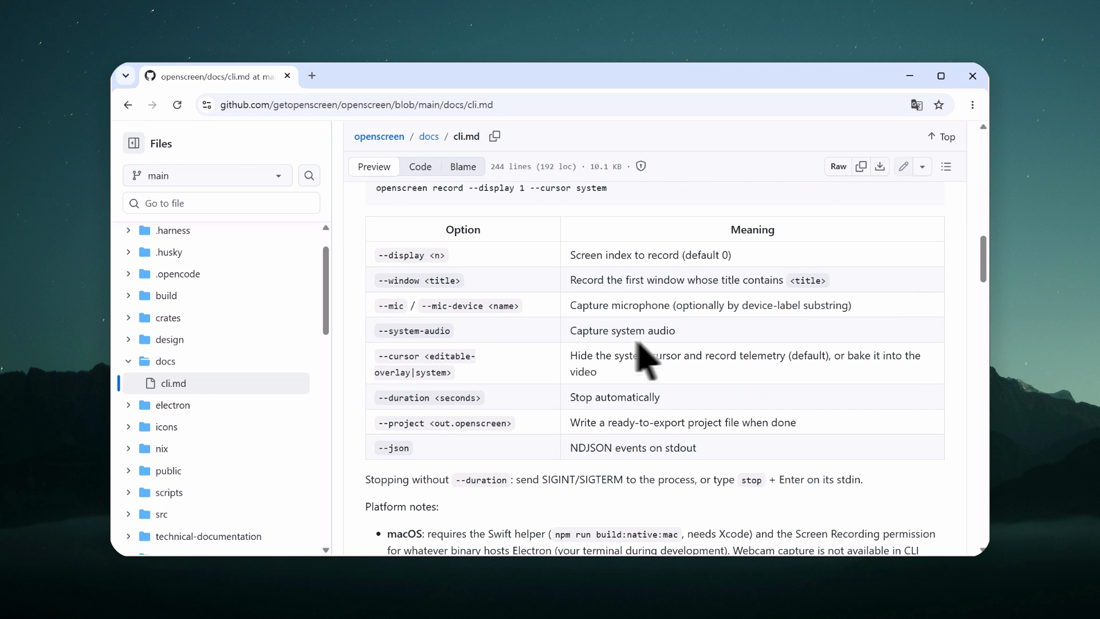Viewport: 1100px width, 619px height.
Task: Expand the electron folder chevron
Action: click(128, 405)
